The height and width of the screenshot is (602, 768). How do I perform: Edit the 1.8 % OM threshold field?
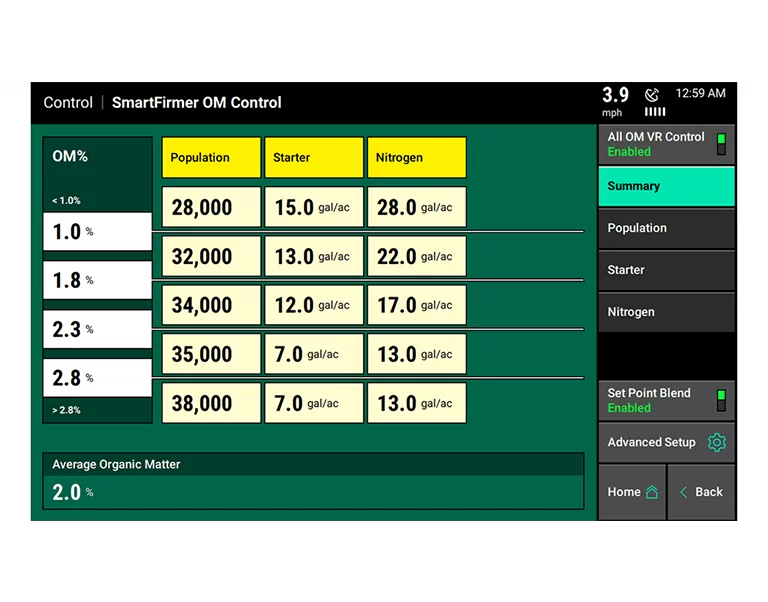(97, 280)
